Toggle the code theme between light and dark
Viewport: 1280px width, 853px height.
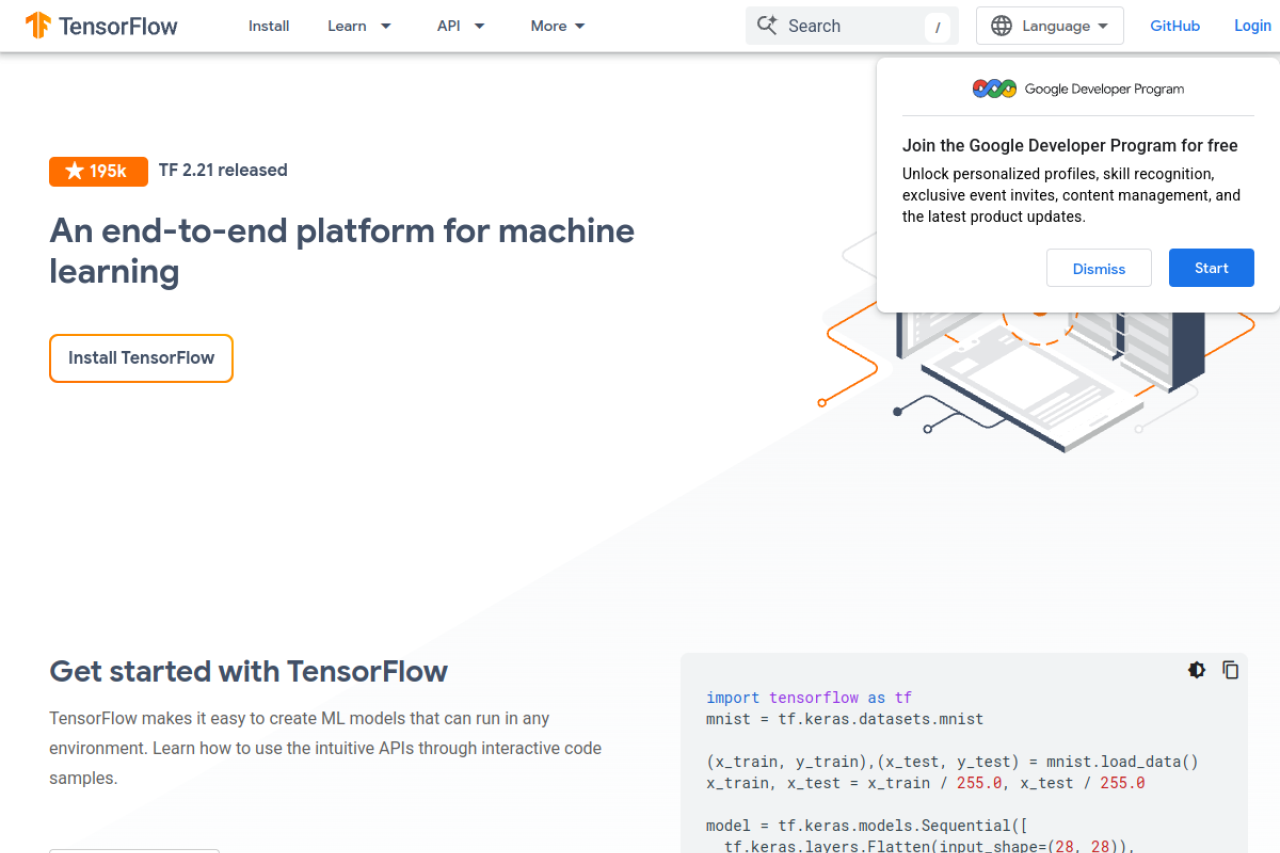pos(1197,670)
